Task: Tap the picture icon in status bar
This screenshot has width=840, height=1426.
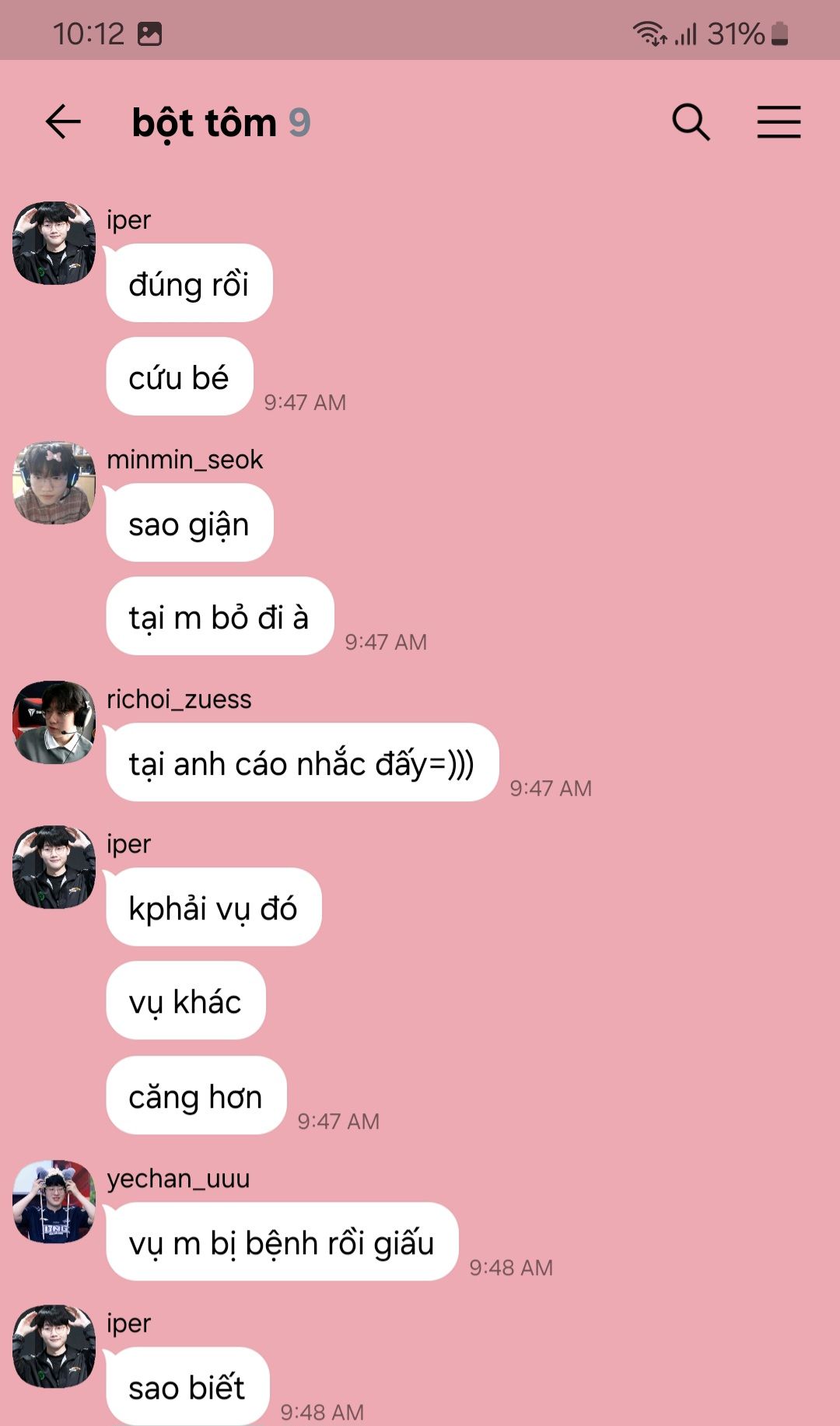Action: point(149,33)
